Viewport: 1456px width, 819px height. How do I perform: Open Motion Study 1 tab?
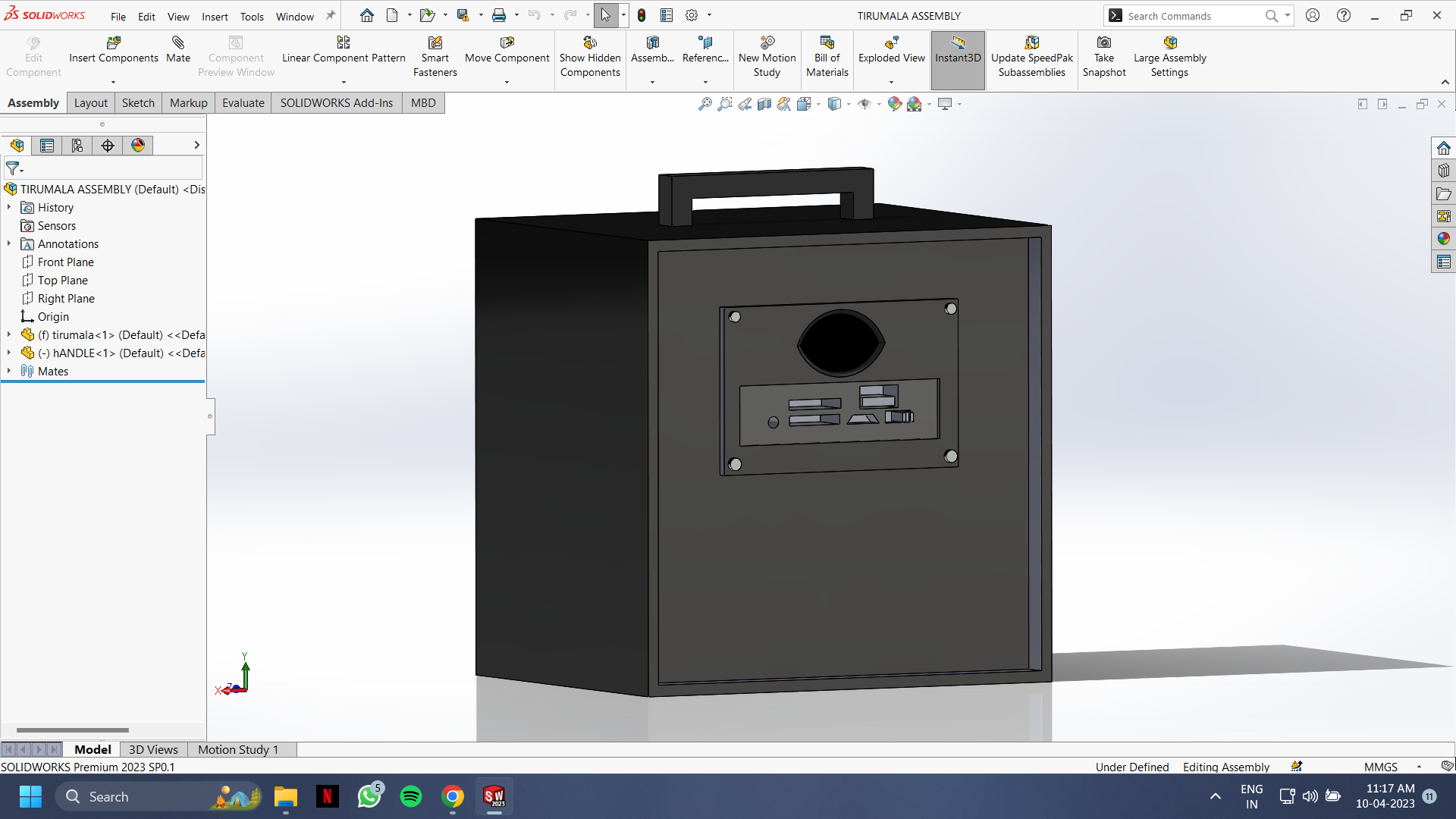238,749
